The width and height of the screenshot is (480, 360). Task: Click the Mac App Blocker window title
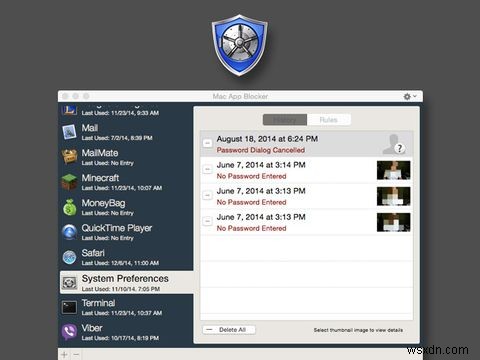[x=240, y=96]
